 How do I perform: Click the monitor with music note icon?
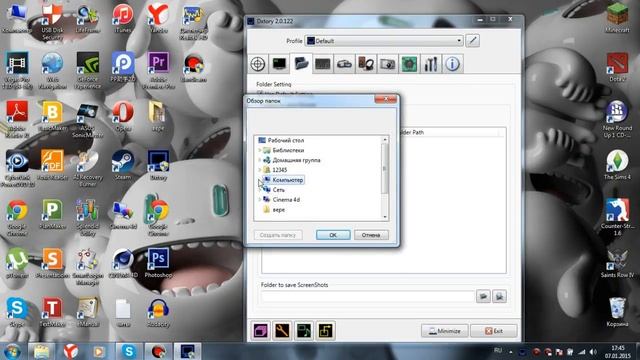point(304,331)
